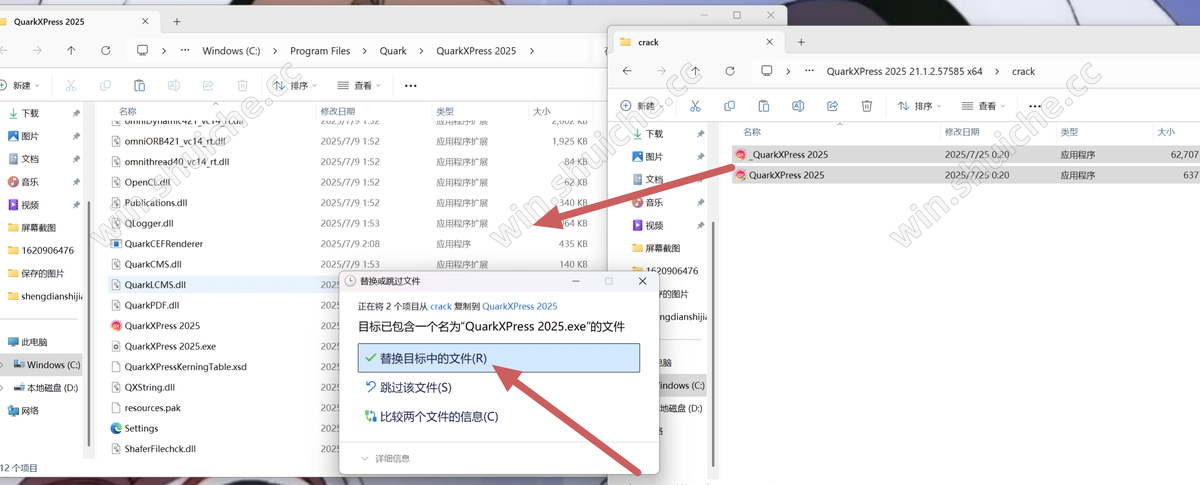Choose 跳过该文件(S) option
This screenshot has height=485, width=1200.
498,387
